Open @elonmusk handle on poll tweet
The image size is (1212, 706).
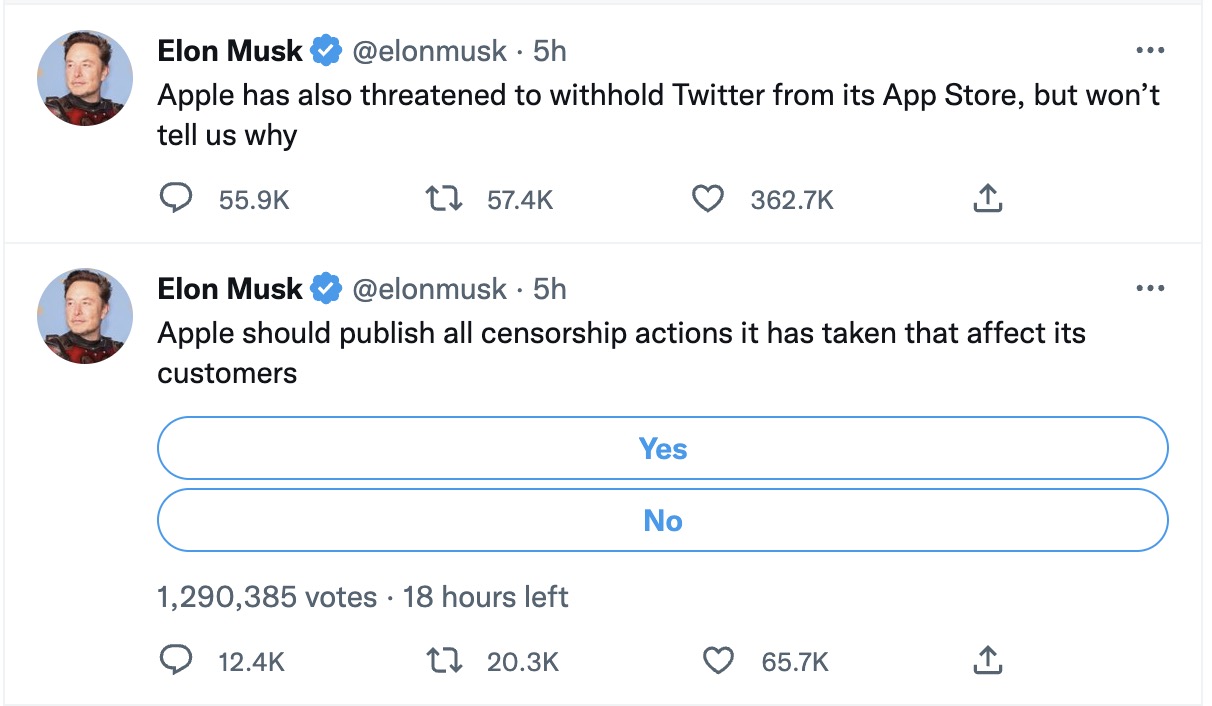tap(429, 289)
